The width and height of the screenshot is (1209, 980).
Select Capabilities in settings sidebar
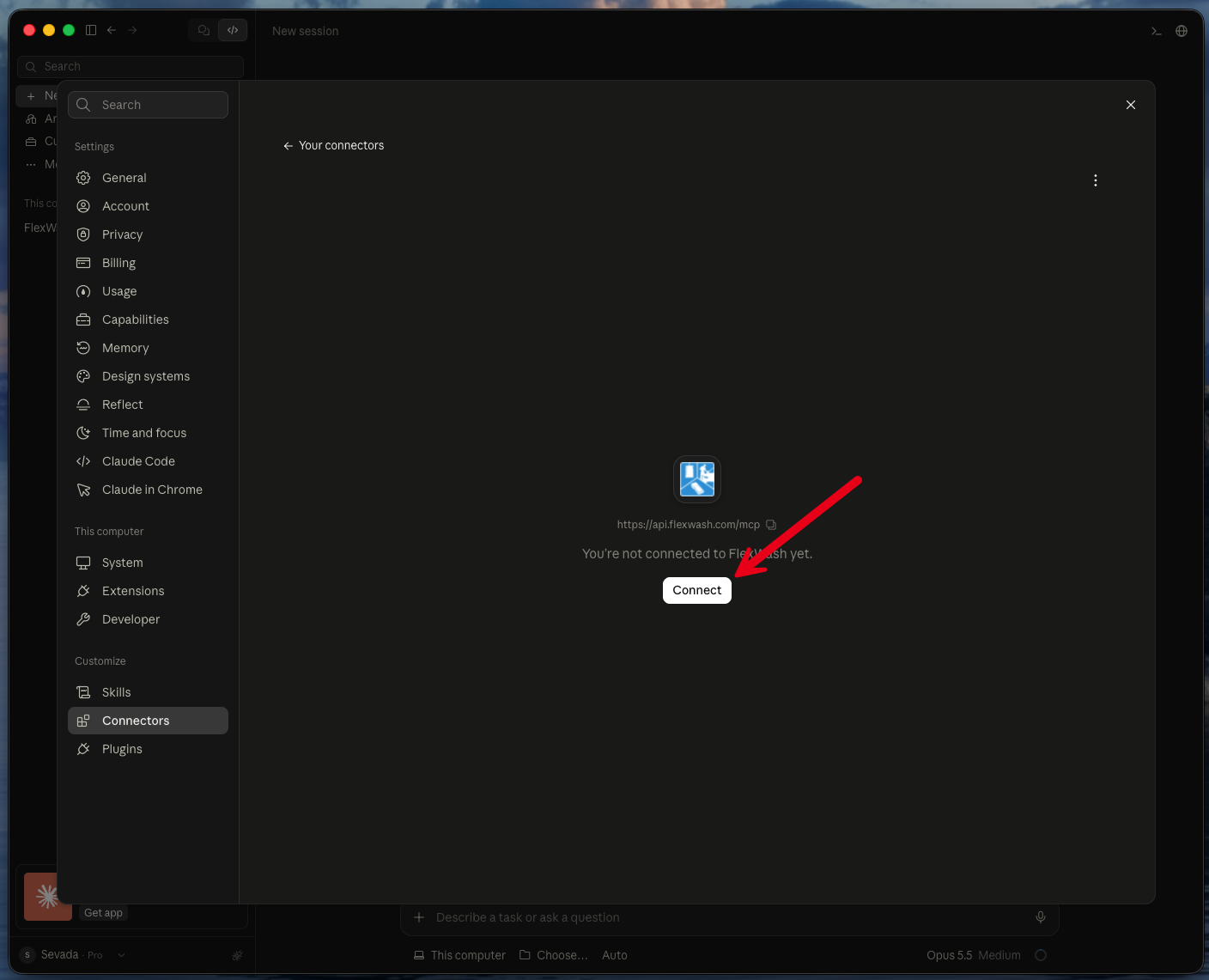[x=148, y=320]
